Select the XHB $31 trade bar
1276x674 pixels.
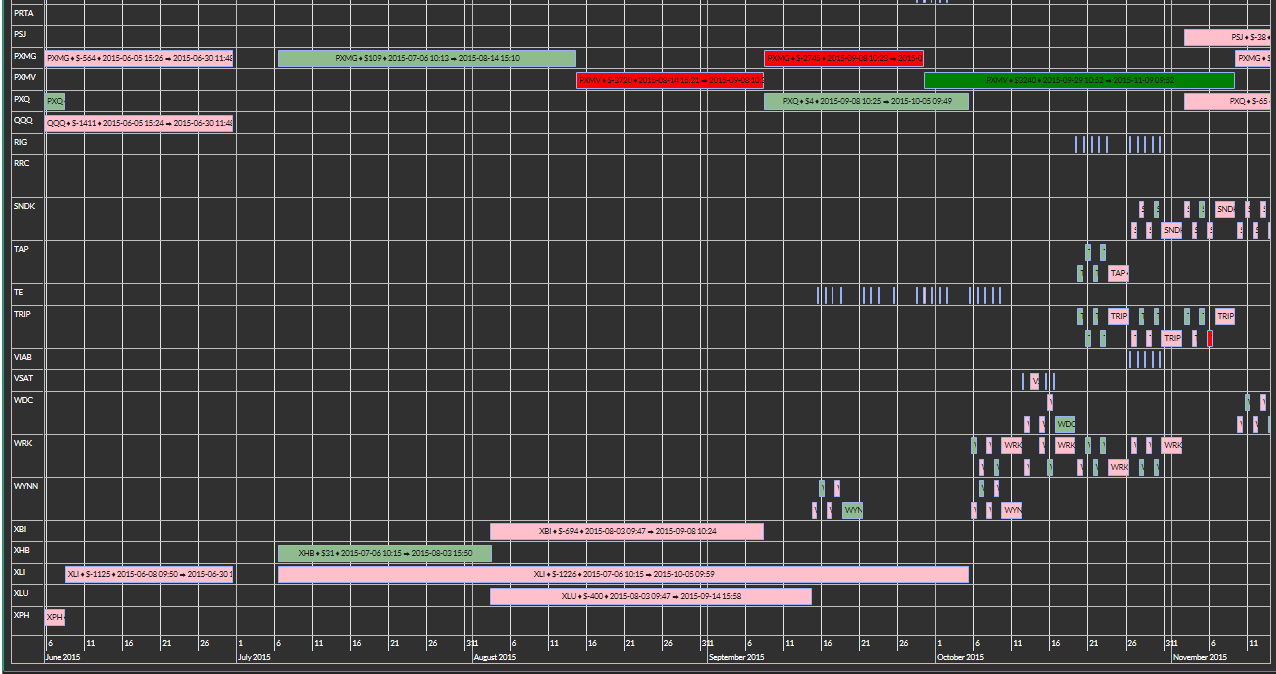click(385, 553)
